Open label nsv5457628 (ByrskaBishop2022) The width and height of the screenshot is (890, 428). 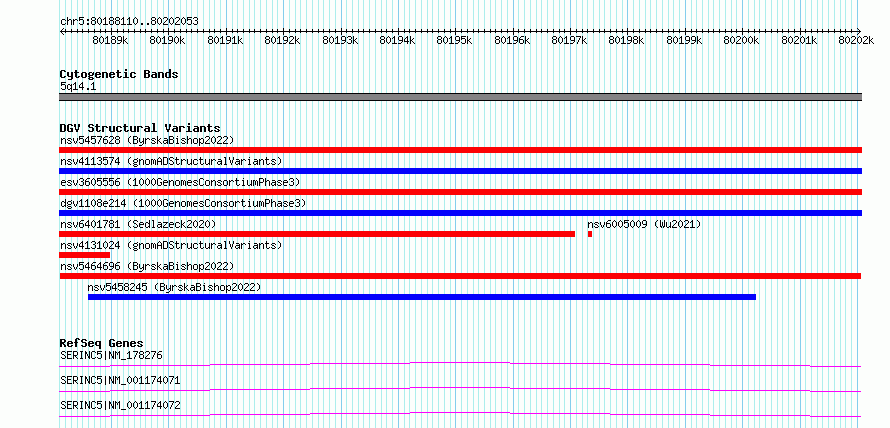coord(147,140)
